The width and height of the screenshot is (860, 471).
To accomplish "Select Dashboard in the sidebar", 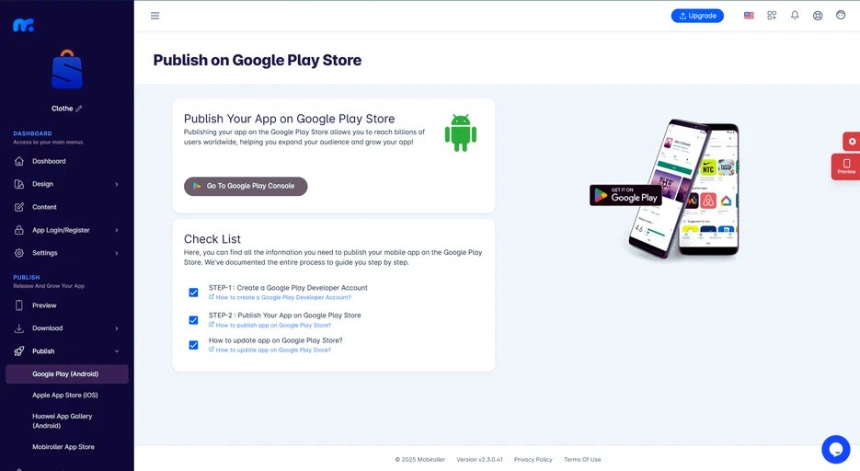I will [x=48, y=161].
